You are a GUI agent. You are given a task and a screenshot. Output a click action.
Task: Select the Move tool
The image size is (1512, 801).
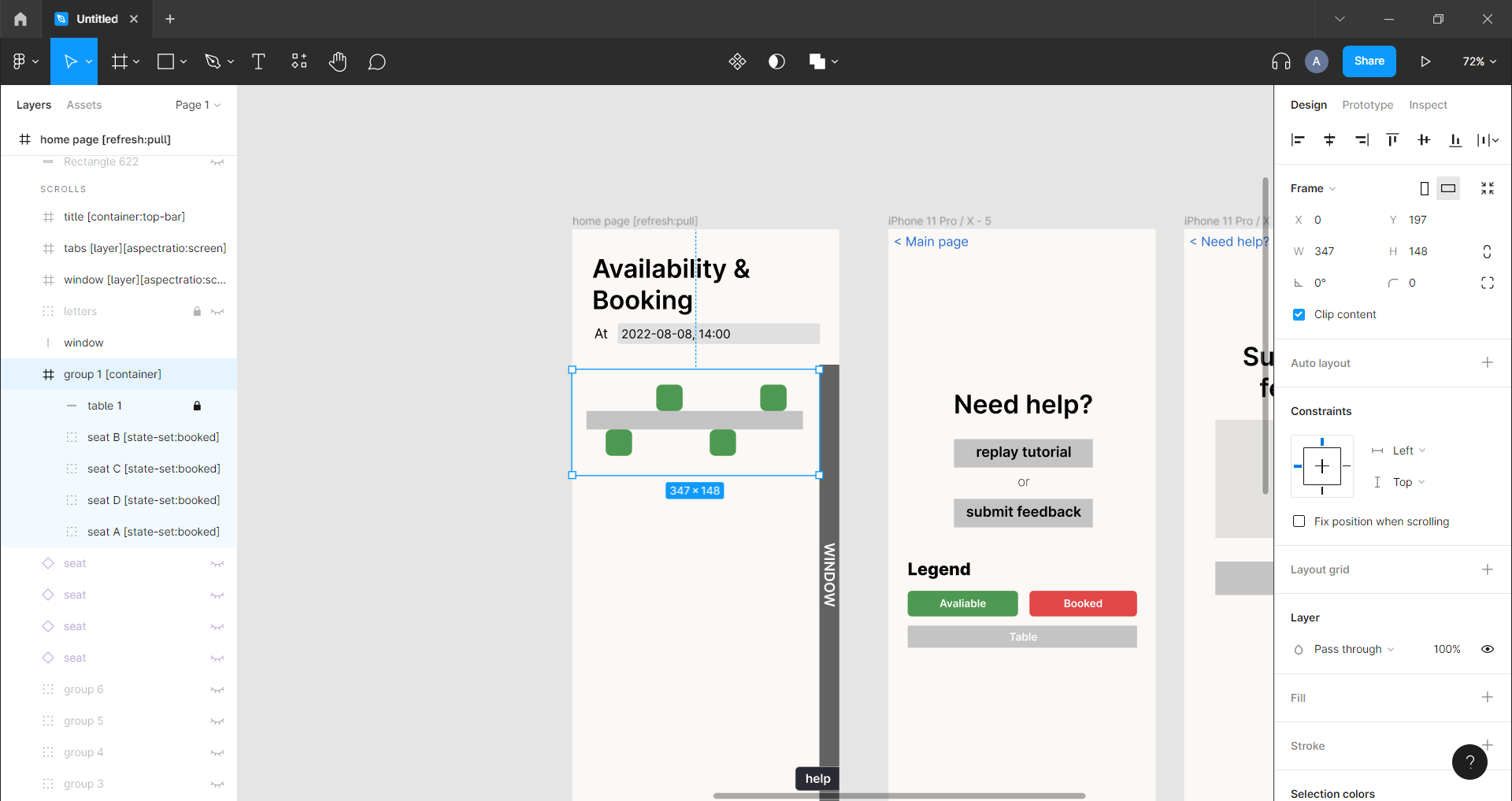(x=70, y=61)
